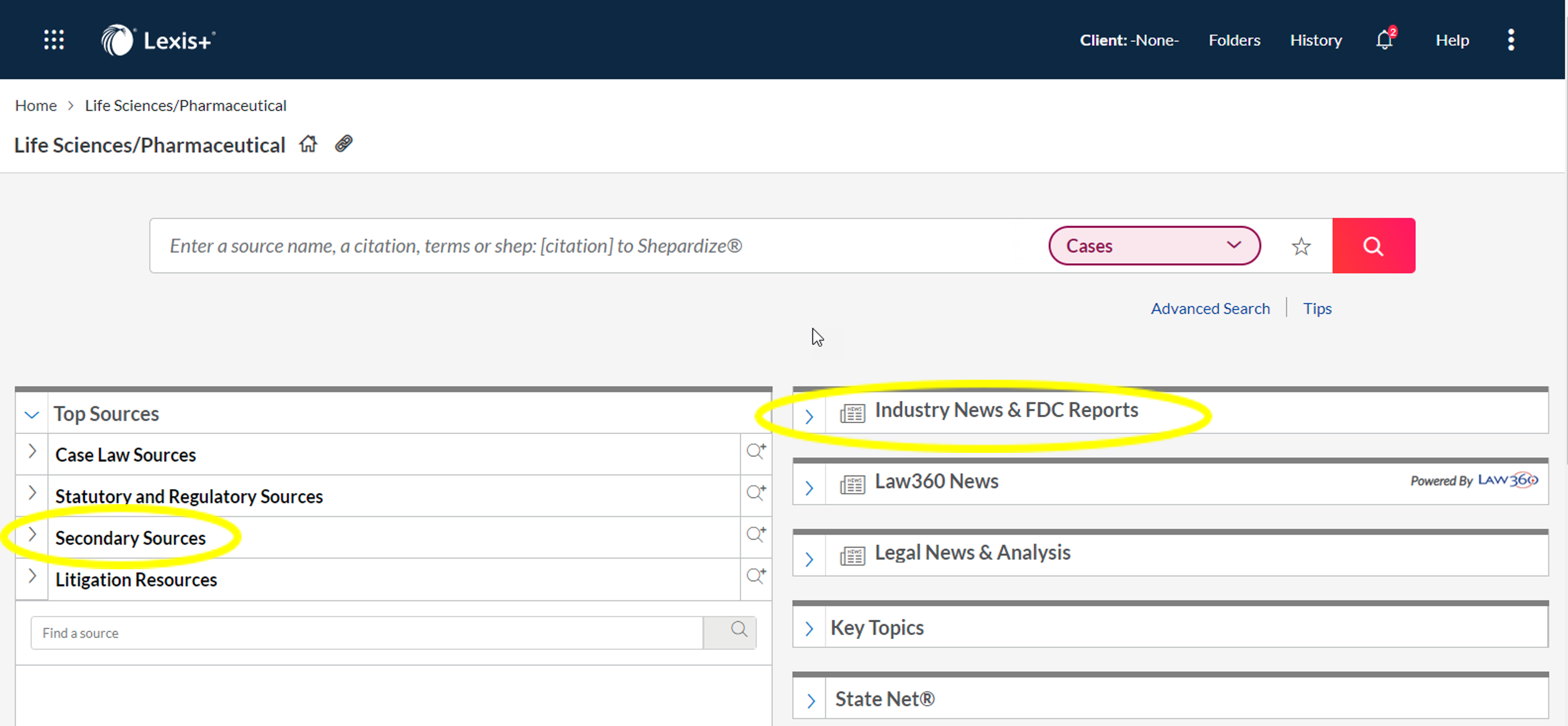Click Key Topics title

click(x=877, y=627)
